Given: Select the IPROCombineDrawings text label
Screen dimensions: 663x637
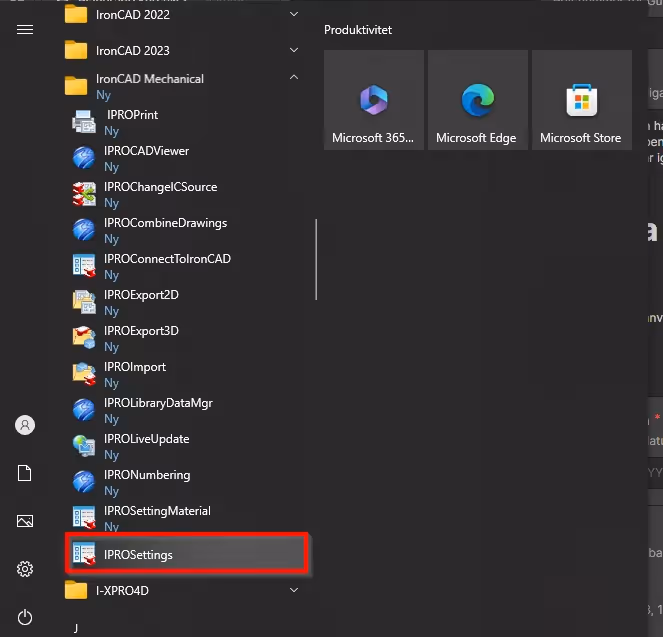Looking at the screenshot, I should [165, 223].
